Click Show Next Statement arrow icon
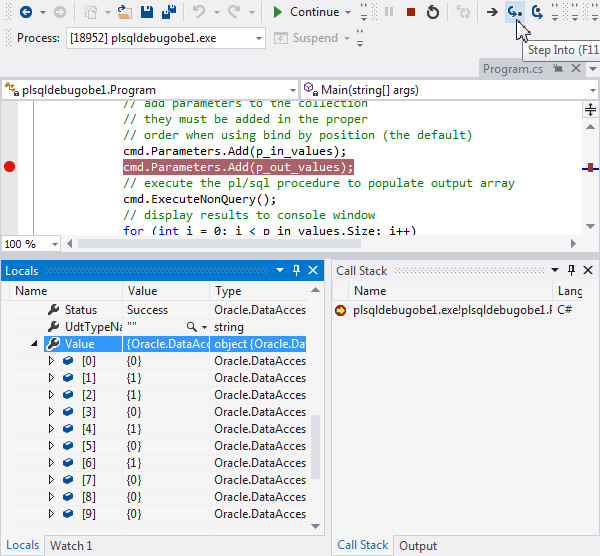The image size is (600, 556). point(492,12)
